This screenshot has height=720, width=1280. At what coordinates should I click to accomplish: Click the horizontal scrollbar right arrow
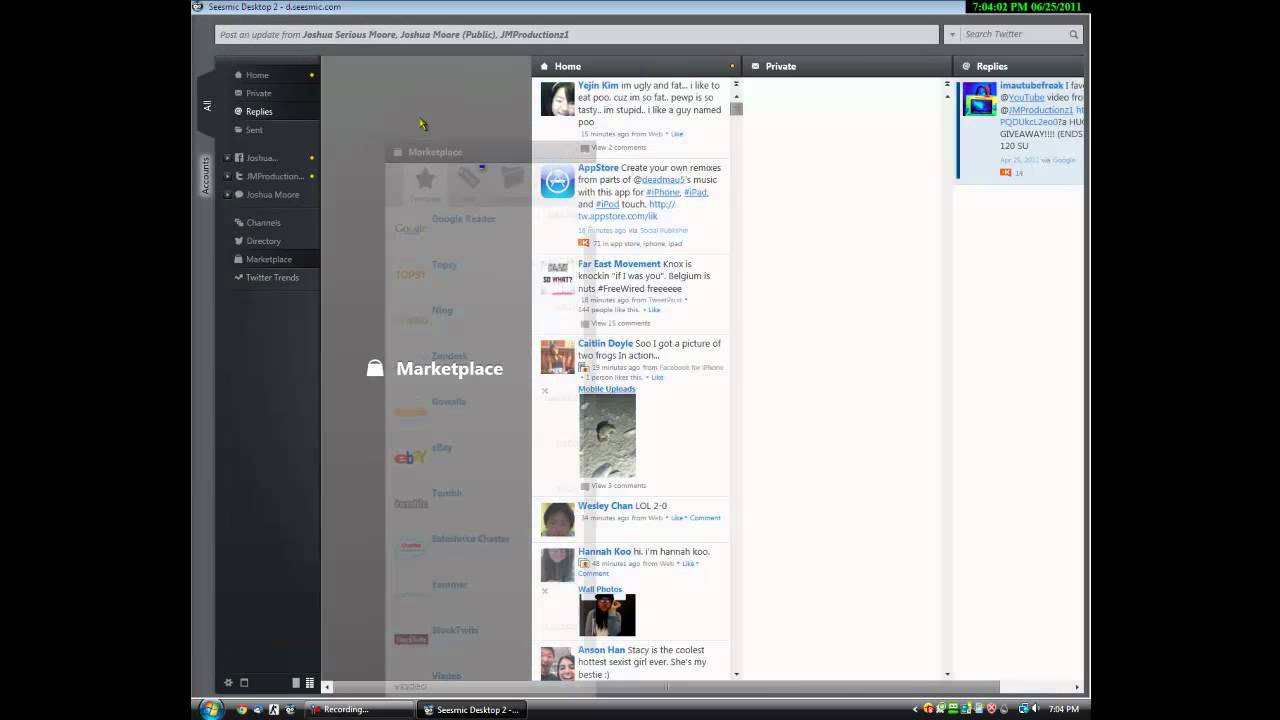pos(1077,687)
